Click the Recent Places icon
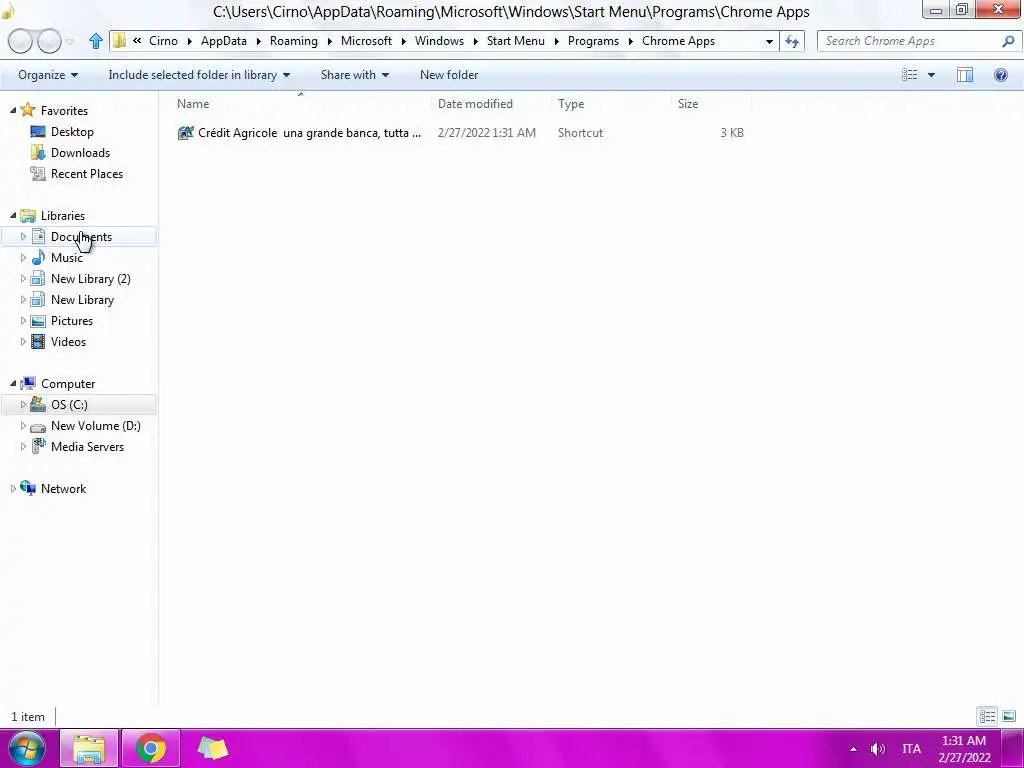Screen dimensions: 1024x768 coord(38,173)
